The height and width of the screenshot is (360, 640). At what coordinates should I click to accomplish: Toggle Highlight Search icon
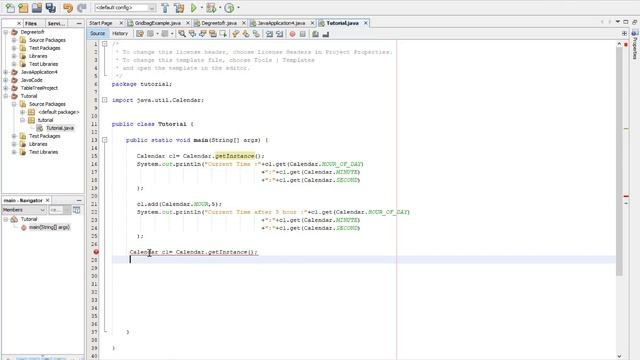tap(213, 34)
